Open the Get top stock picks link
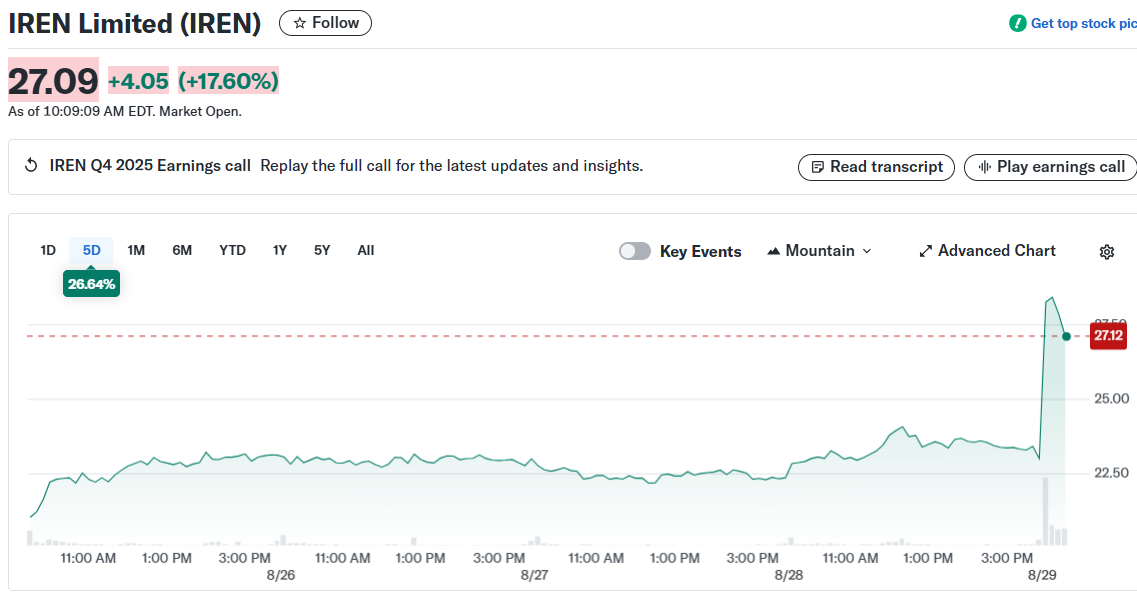Image resolution: width=1137 pixels, height=594 pixels. coord(1083,23)
